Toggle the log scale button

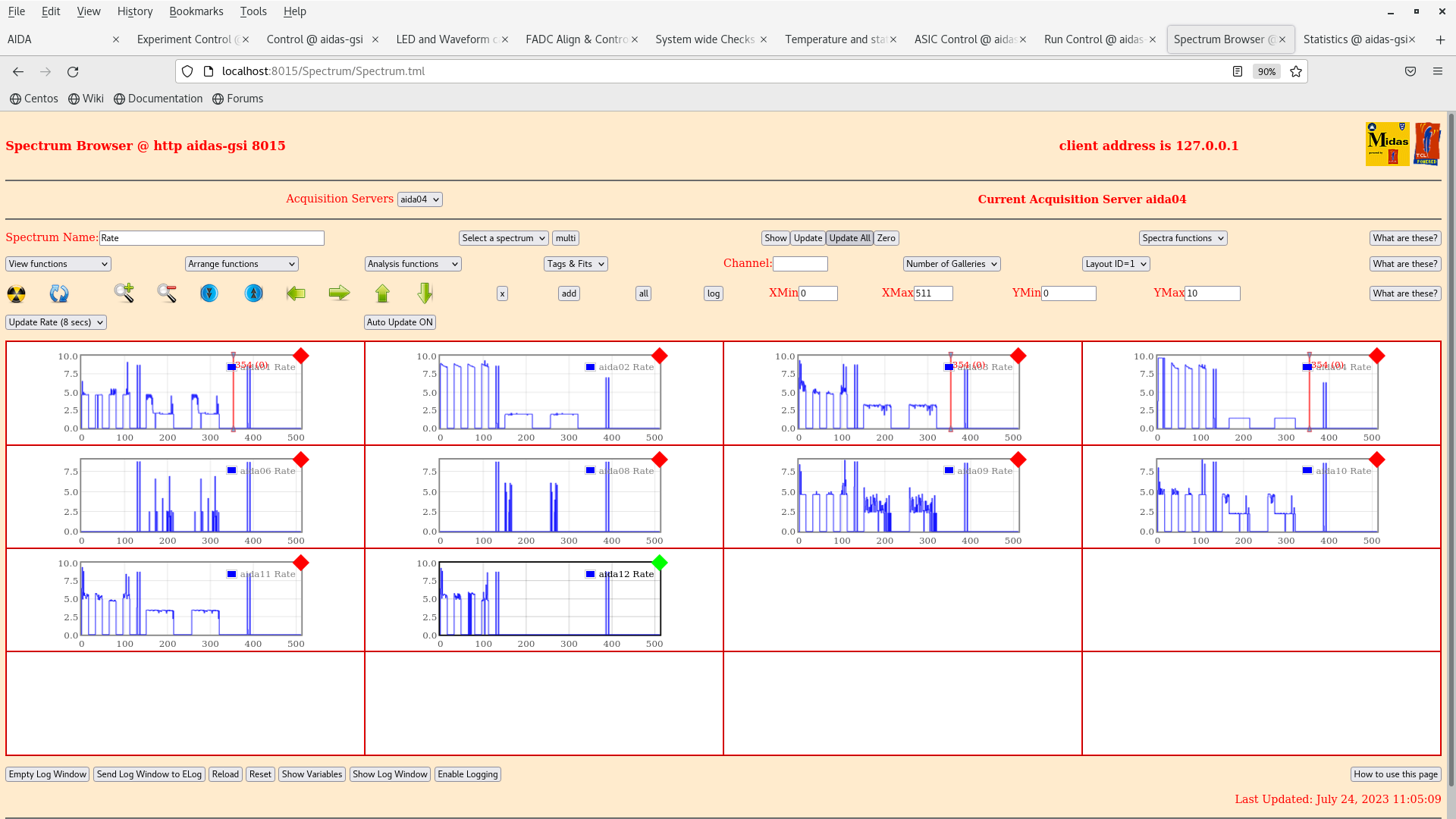coord(713,293)
